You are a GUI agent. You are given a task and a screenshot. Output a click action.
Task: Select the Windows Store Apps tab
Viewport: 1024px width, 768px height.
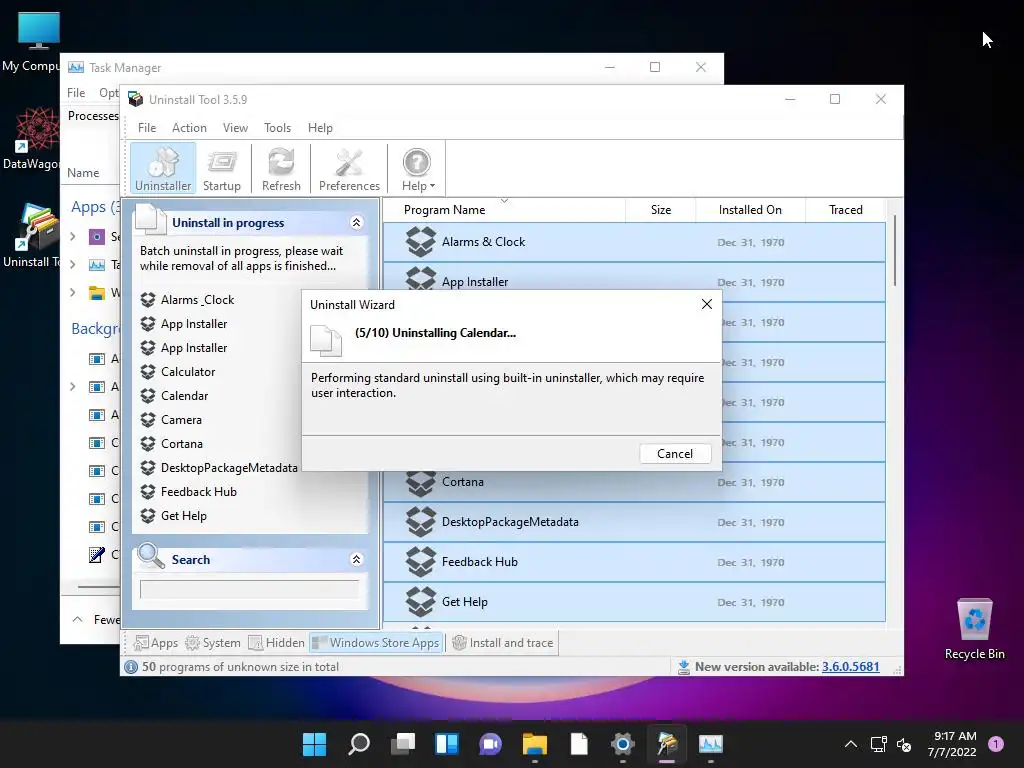[376, 643]
